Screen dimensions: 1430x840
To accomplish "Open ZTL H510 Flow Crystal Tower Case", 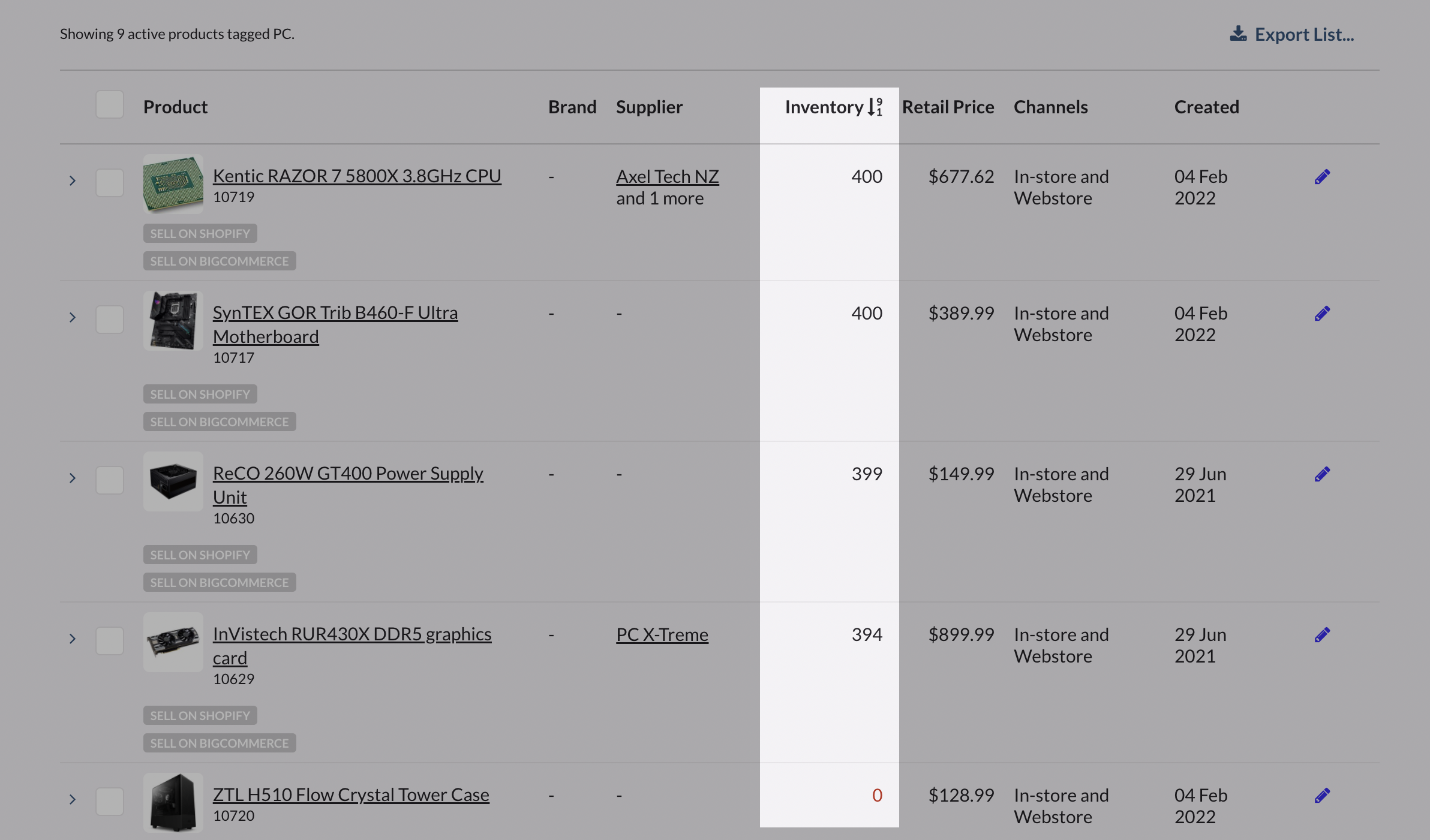I will tap(351, 795).
